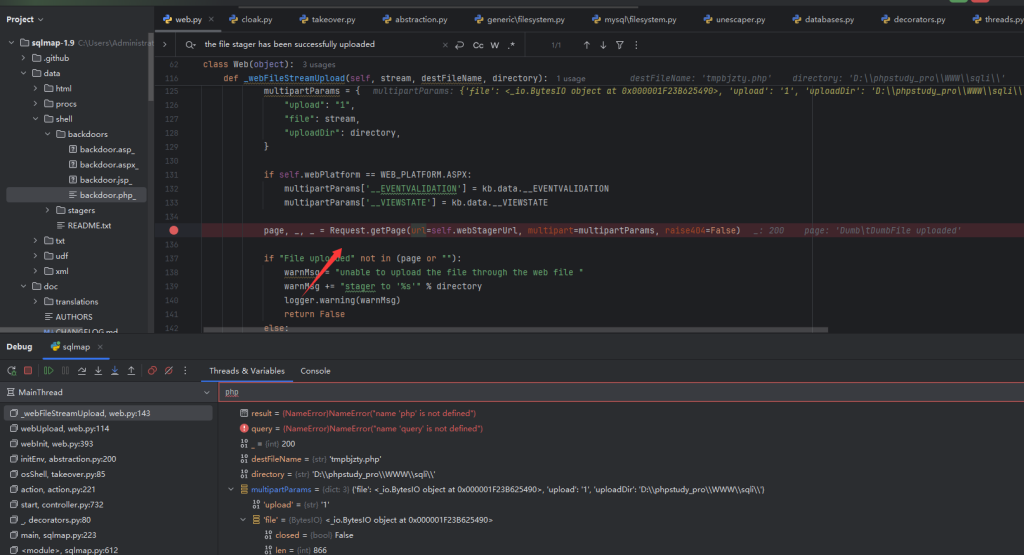Open the View Breakpoints icon
Image resolution: width=1024 pixels, height=555 pixels.
pyautogui.click(x=153, y=370)
